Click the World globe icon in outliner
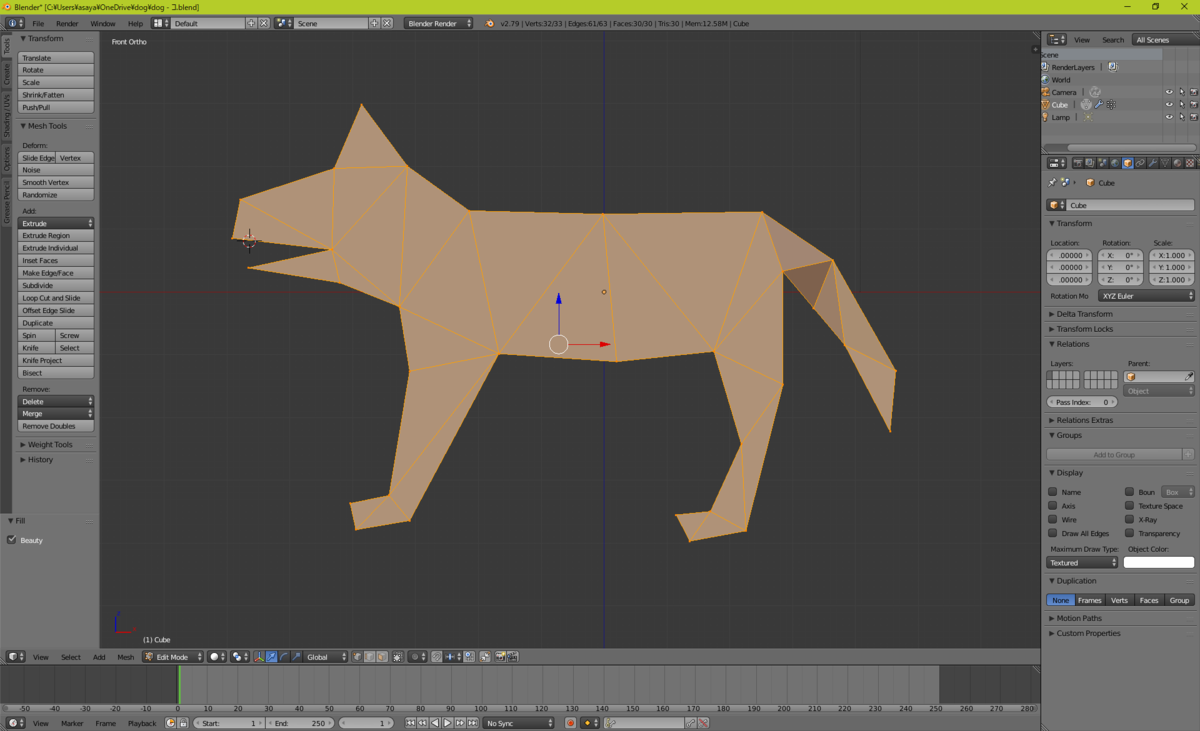 pyautogui.click(x=1046, y=80)
